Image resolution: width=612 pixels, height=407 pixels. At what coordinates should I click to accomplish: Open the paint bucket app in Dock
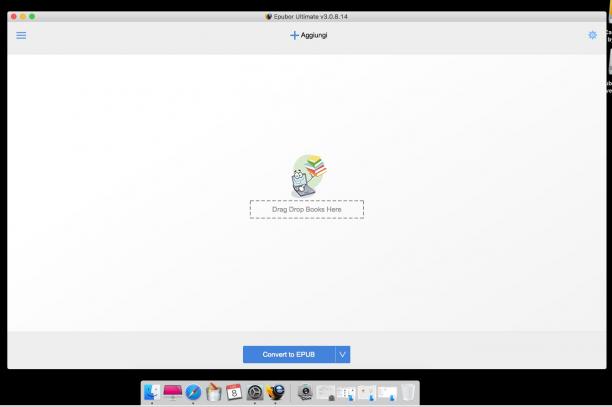[213, 392]
